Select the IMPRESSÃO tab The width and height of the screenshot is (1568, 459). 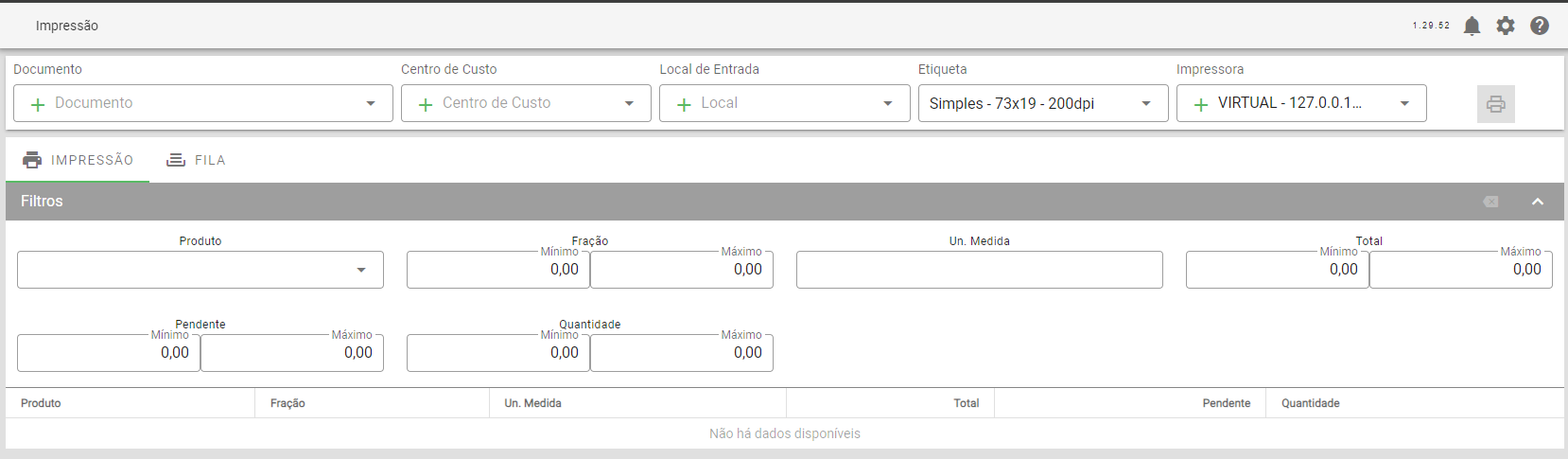(78, 160)
